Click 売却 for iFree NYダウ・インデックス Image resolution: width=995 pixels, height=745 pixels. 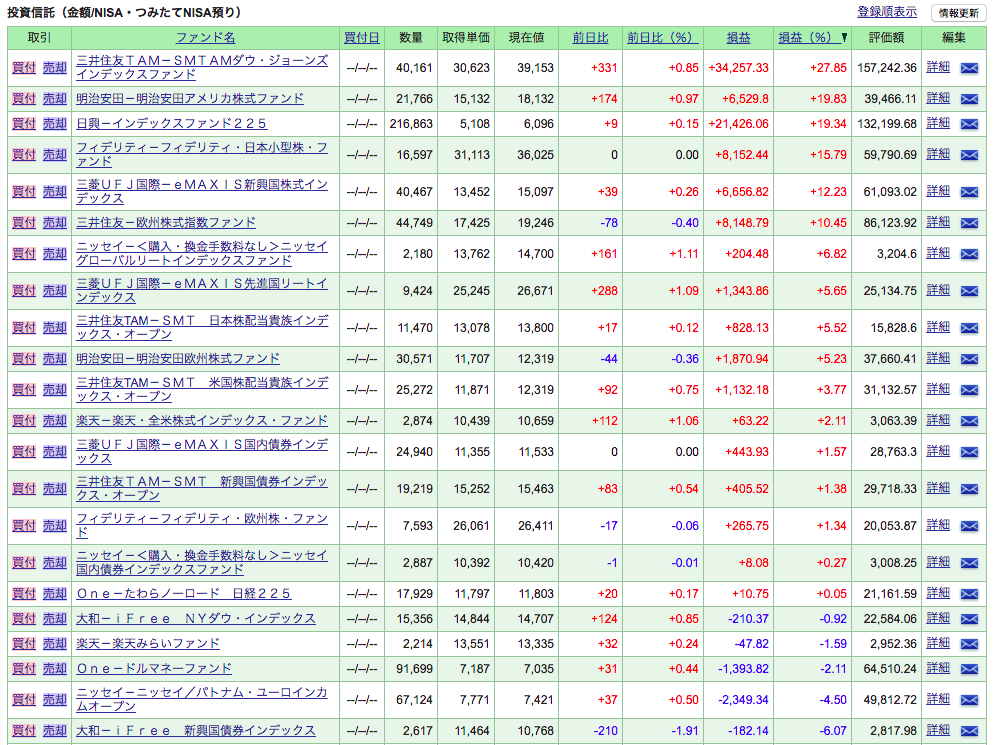click(55, 619)
